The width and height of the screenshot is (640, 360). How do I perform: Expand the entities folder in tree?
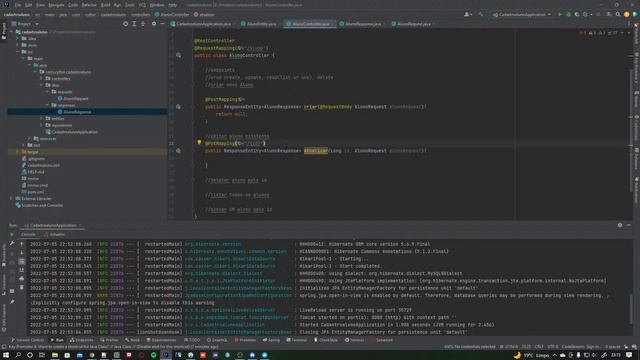(x=41, y=119)
